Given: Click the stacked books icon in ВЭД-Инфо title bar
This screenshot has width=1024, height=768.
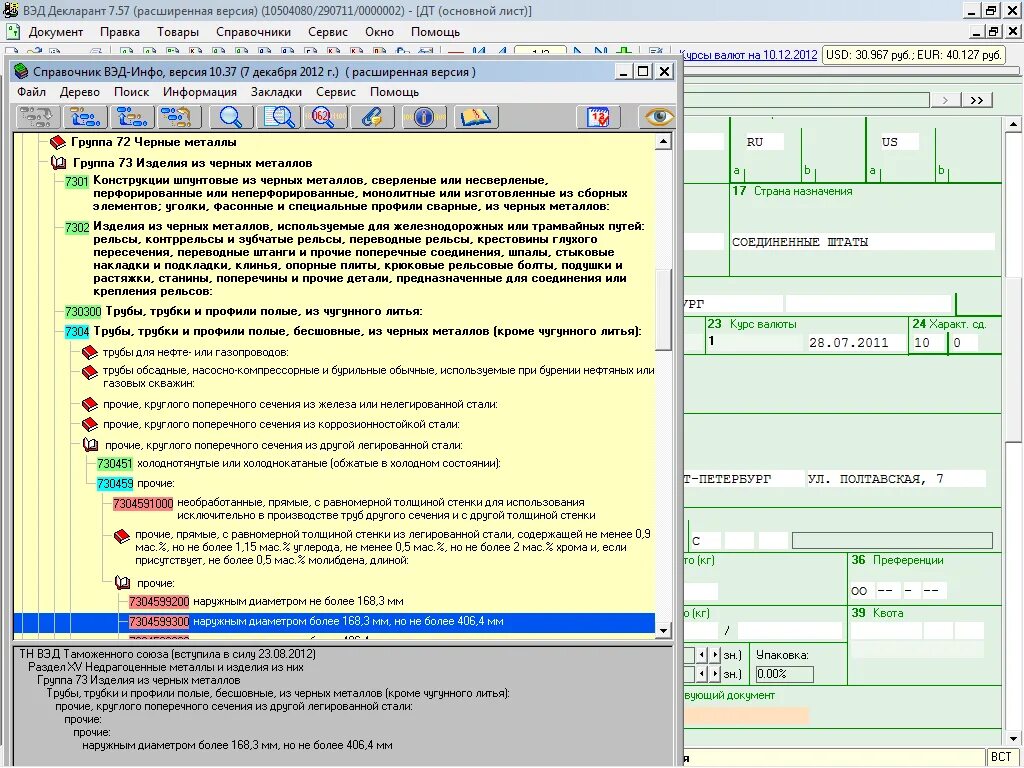Looking at the screenshot, I should tap(21, 72).
